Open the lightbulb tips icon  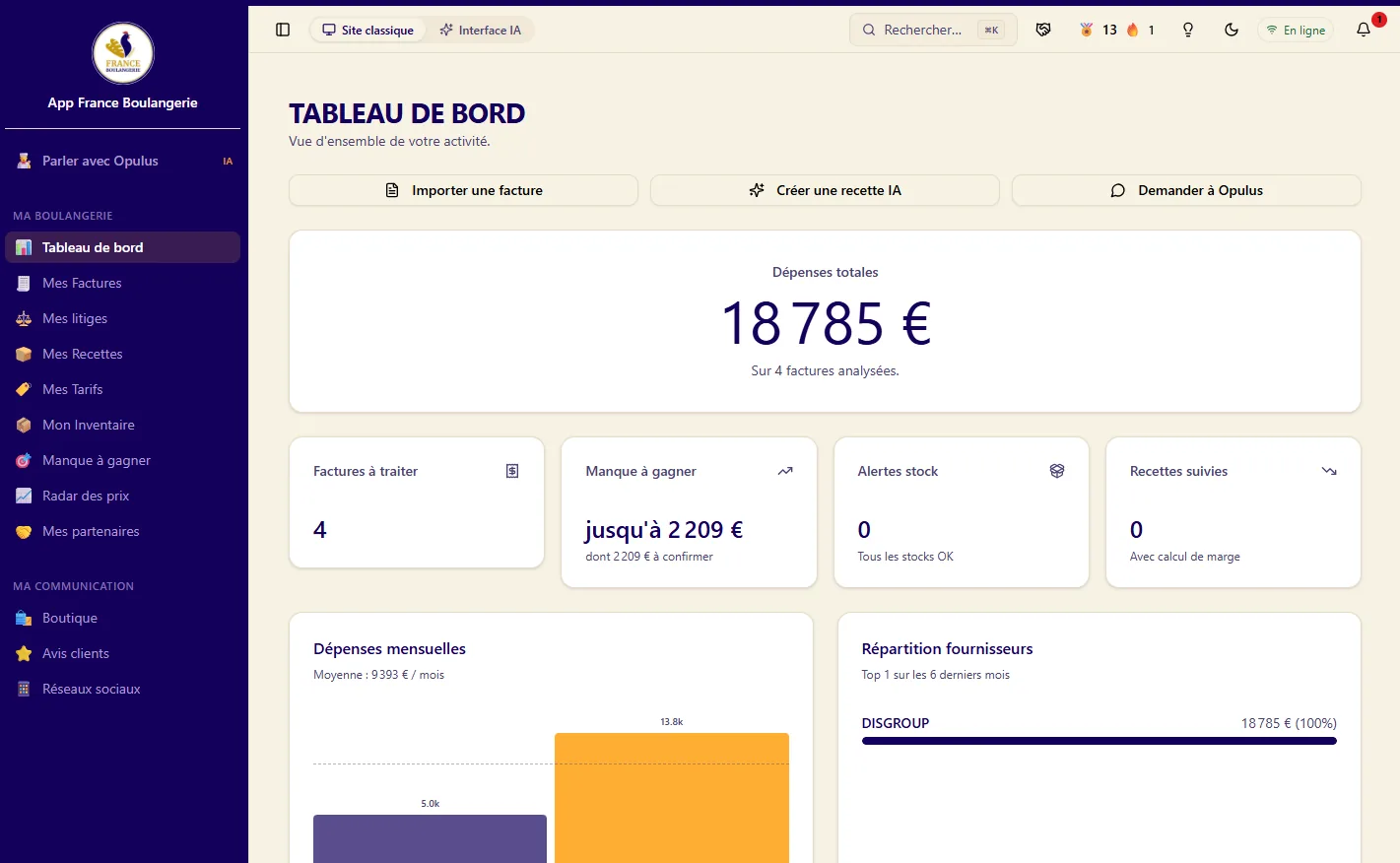tap(1188, 30)
